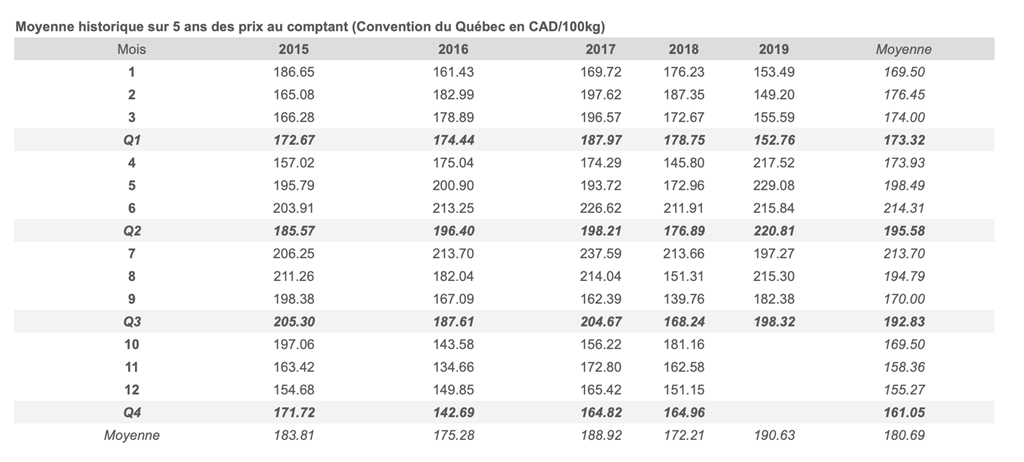Viewport: 1024px width, 462px height.
Task: Click the 2016 column header
Action: tap(453, 49)
